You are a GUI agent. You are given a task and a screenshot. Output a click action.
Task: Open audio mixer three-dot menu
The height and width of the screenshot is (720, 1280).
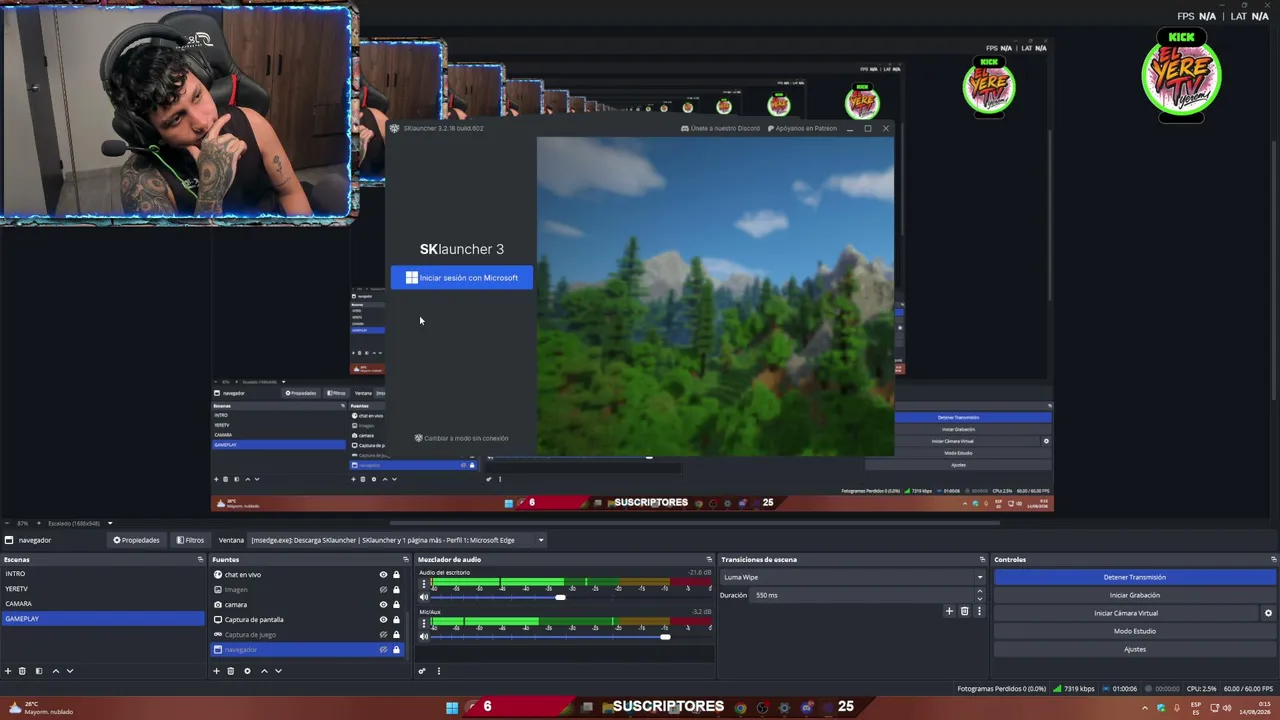[x=438, y=671]
